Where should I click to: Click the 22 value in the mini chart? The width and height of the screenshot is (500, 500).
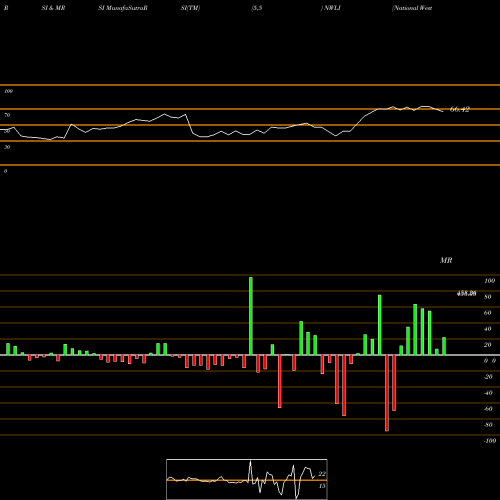[x=322, y=474]
